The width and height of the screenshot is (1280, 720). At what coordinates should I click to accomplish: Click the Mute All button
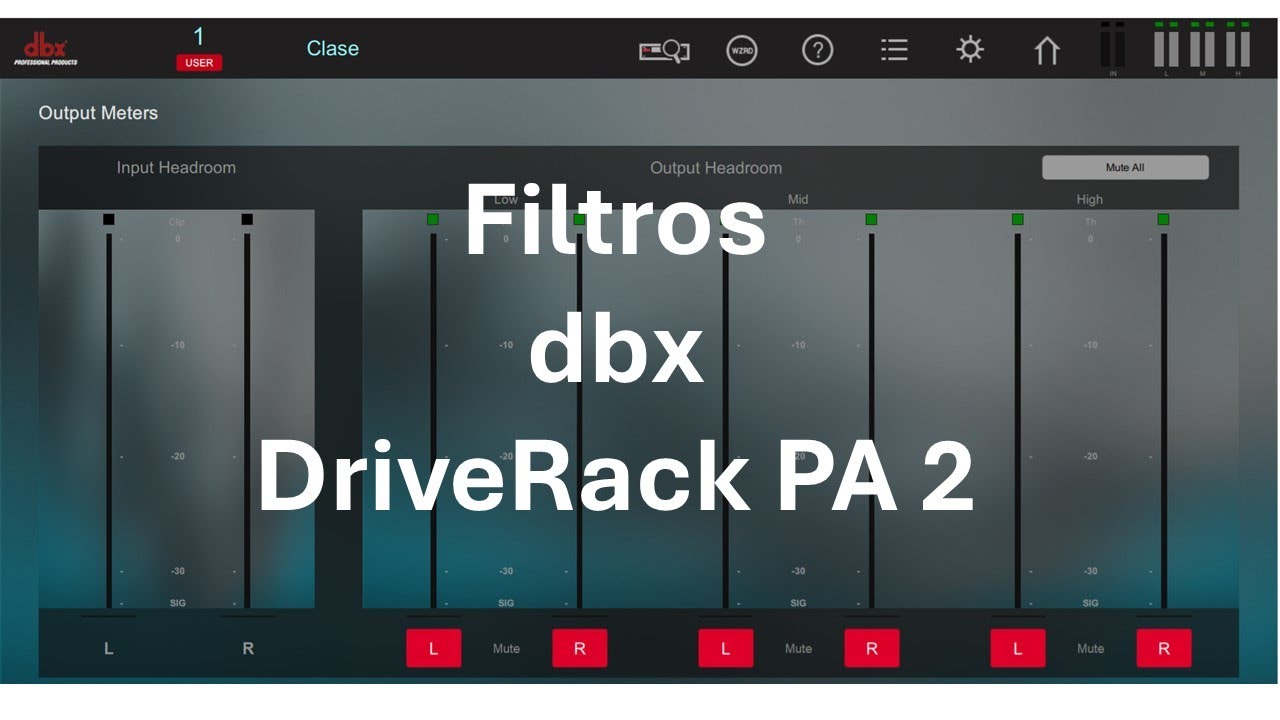1125,168
